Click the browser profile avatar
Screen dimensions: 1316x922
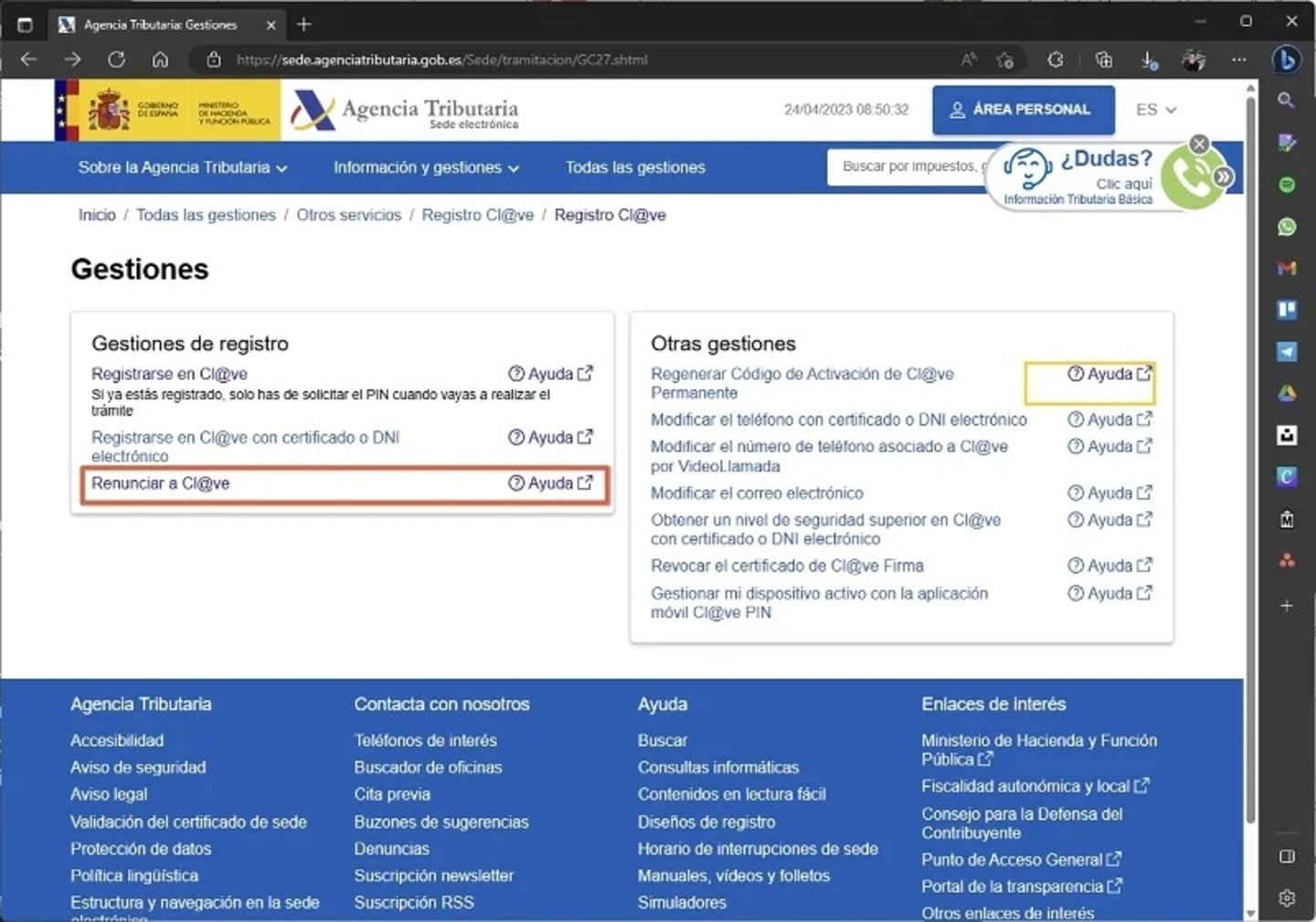(x=1194, y=59)
